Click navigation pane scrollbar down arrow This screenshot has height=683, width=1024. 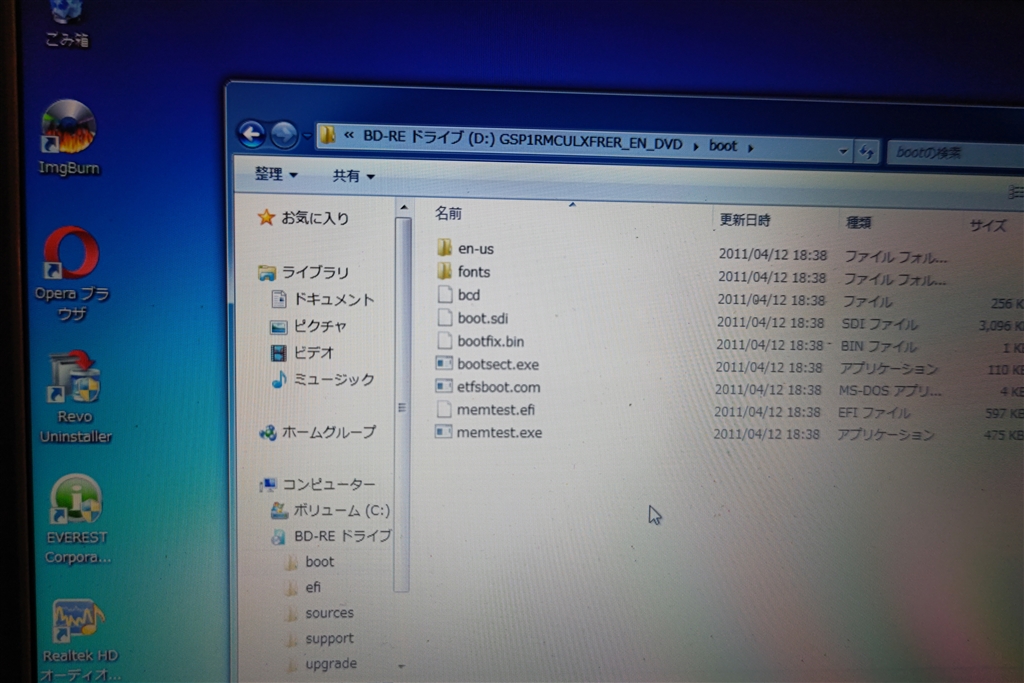pos(402,666)
